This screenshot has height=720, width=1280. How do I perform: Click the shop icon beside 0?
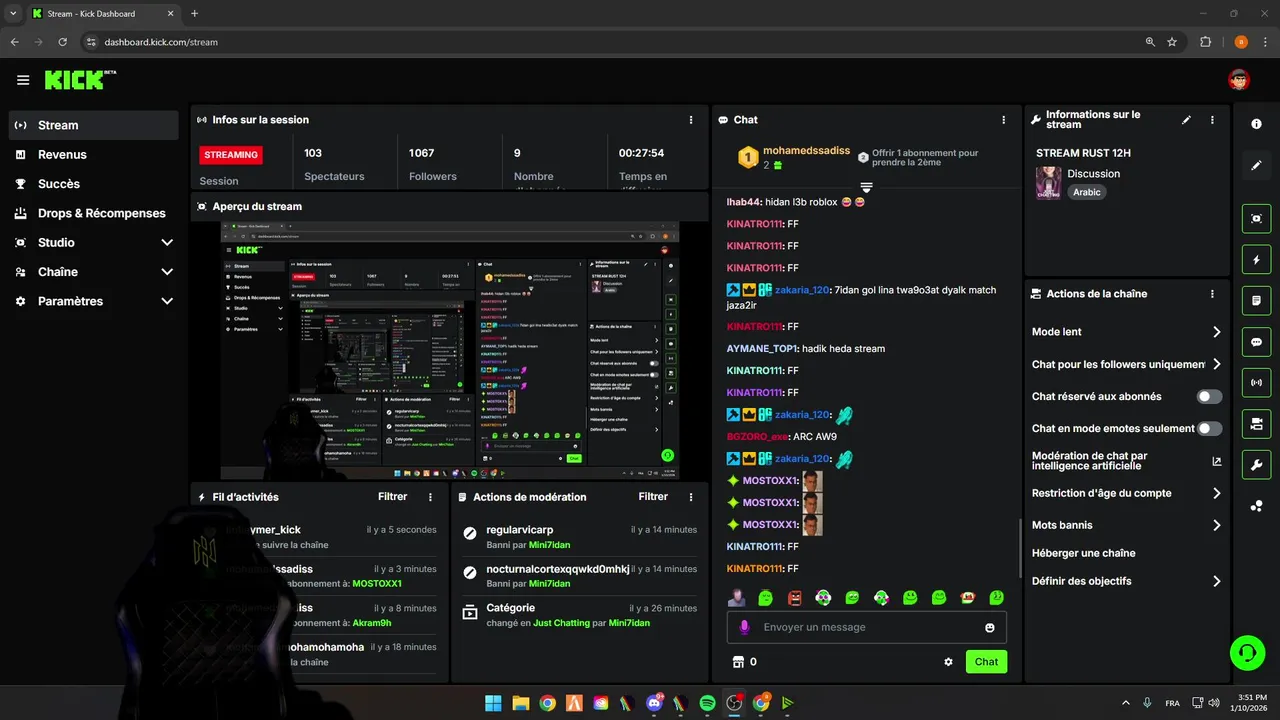(x=739, y=662)
